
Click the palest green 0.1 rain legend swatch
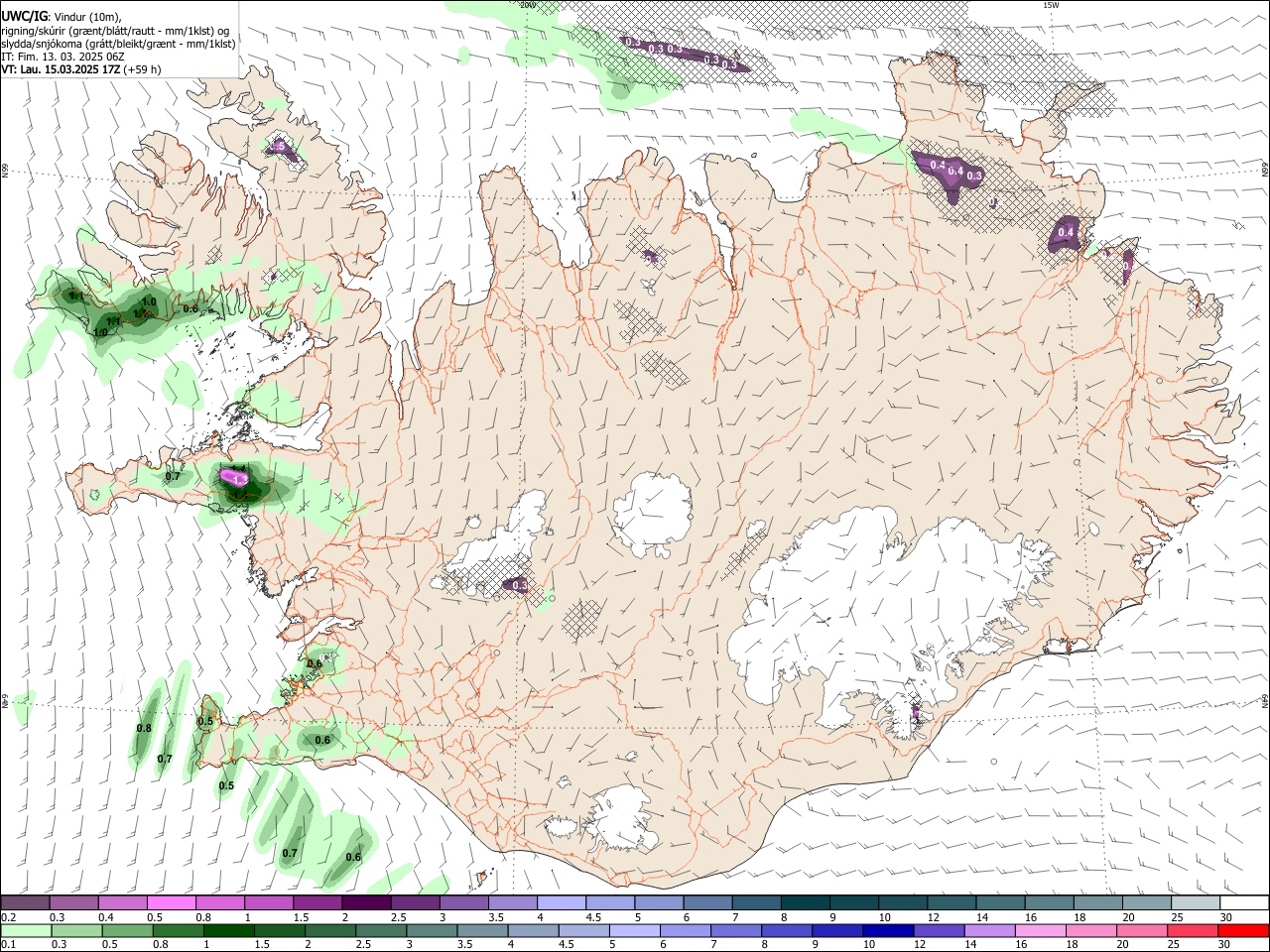(26, 930)
